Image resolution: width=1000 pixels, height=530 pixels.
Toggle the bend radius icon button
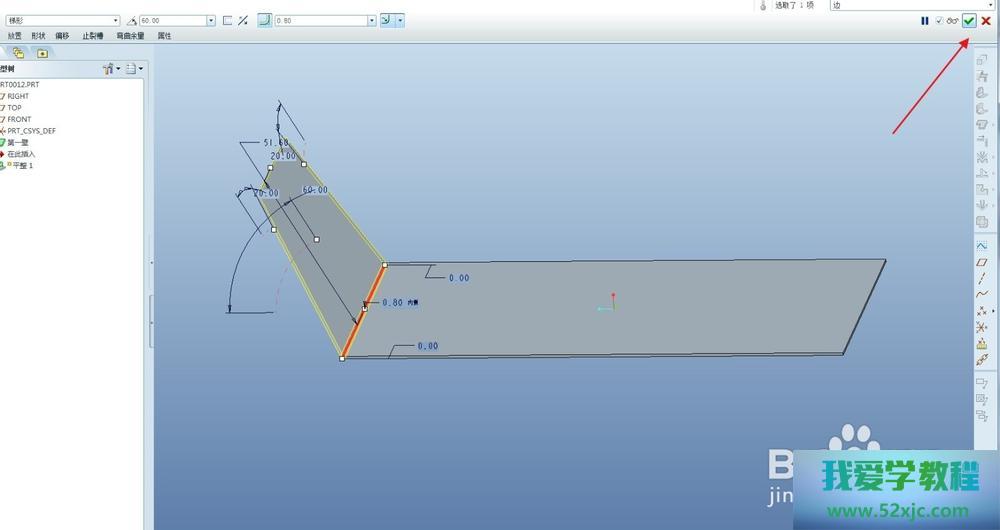(264, 20)
